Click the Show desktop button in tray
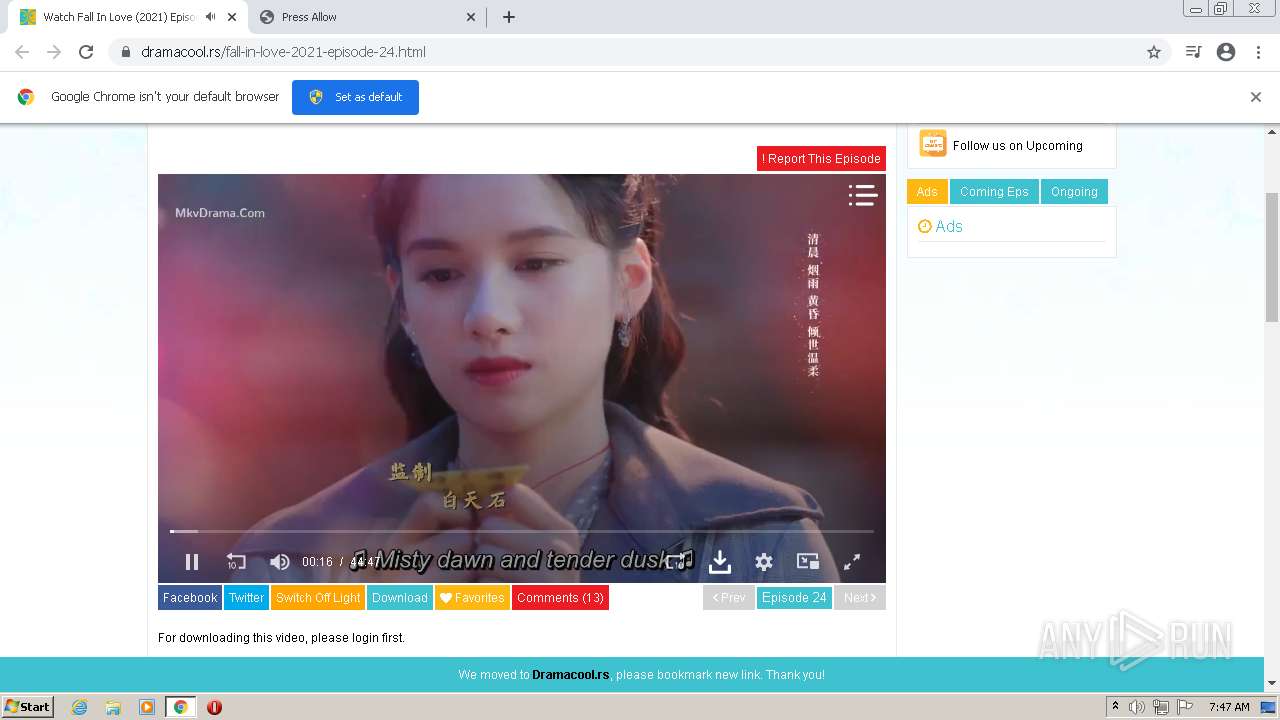This screenshot has width=1280, height=720. [1268, 707]
